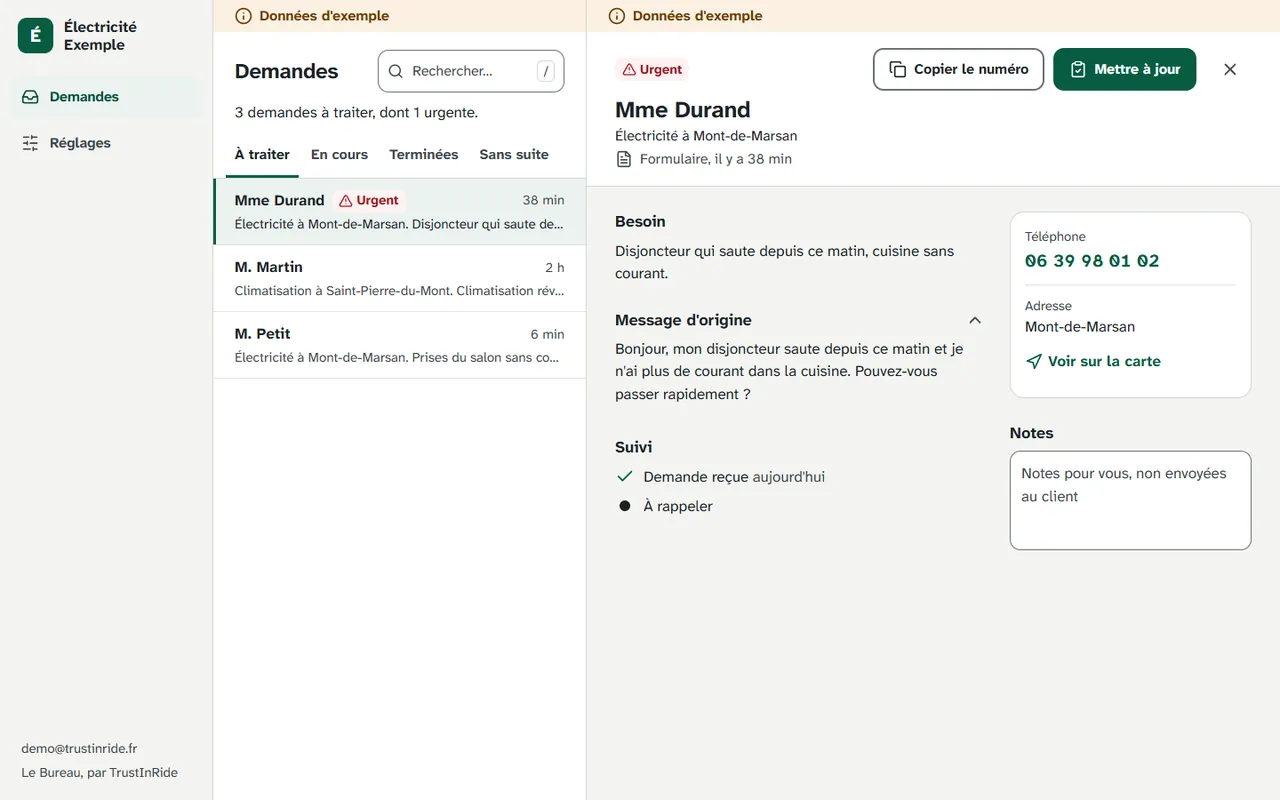Click the '2 h' time in Martin row
1280x800 pixels.
555,267
